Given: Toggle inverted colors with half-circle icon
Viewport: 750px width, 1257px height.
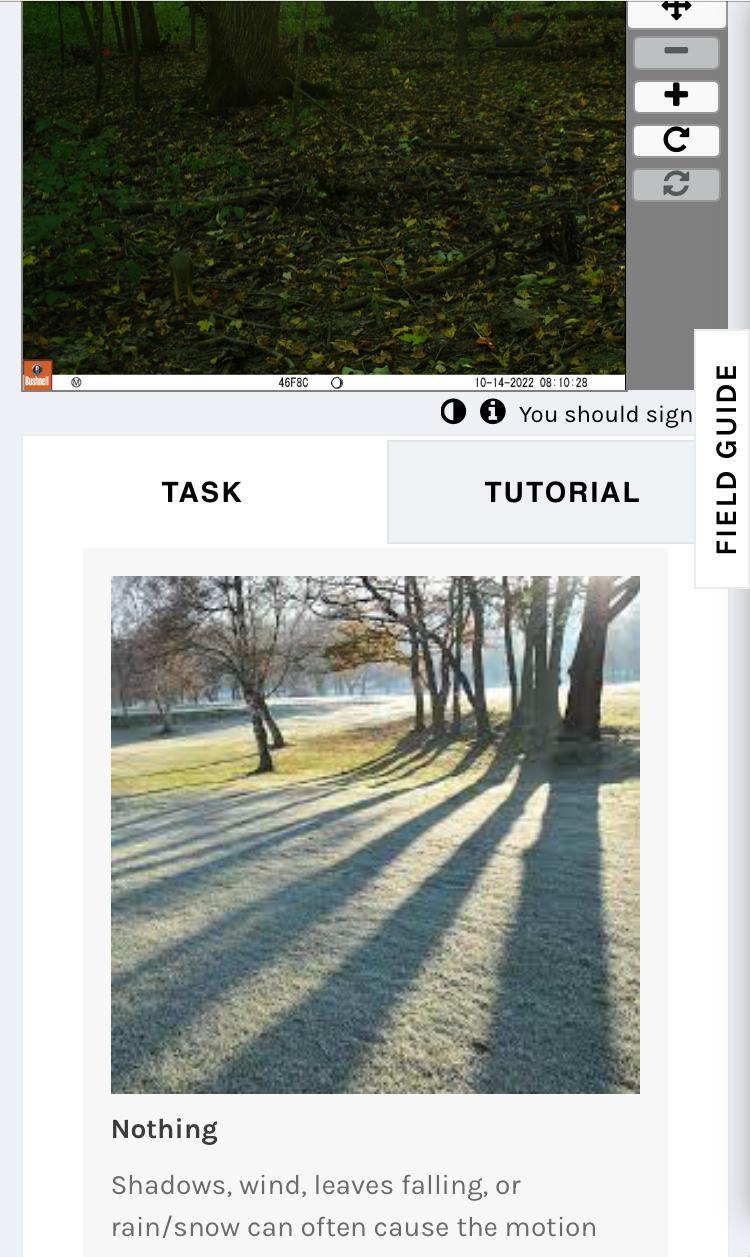Looking at the screenshot, I should tap(453, 412).
